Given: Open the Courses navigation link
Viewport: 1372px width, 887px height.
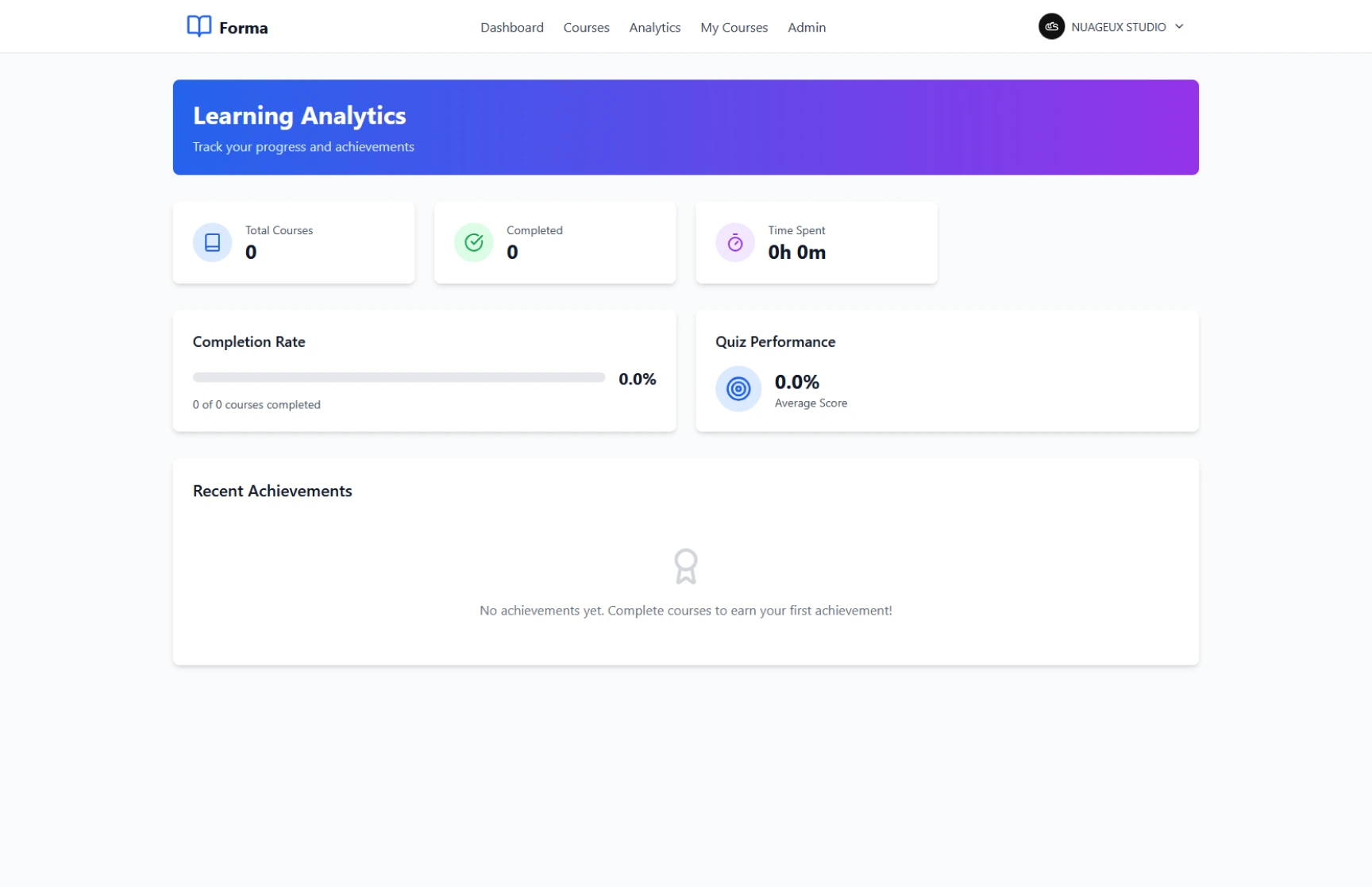Looking at the screenshot, I should point(586,27).
